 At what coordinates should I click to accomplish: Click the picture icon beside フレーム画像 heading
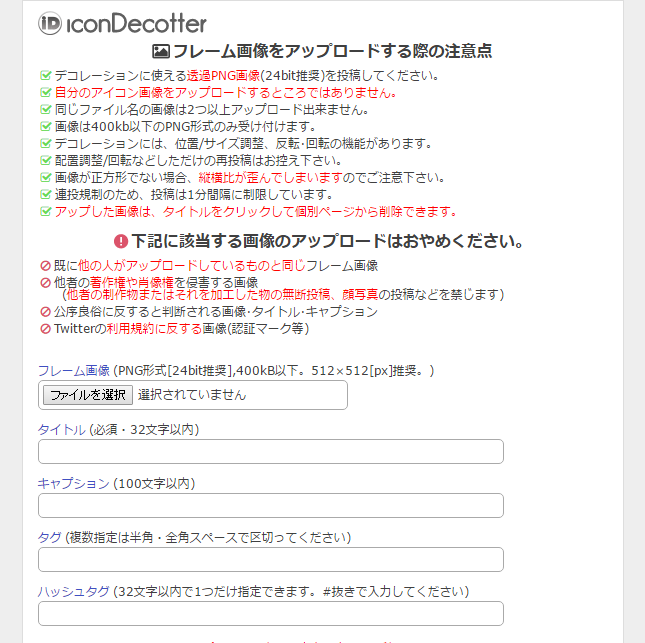point(160,52)
